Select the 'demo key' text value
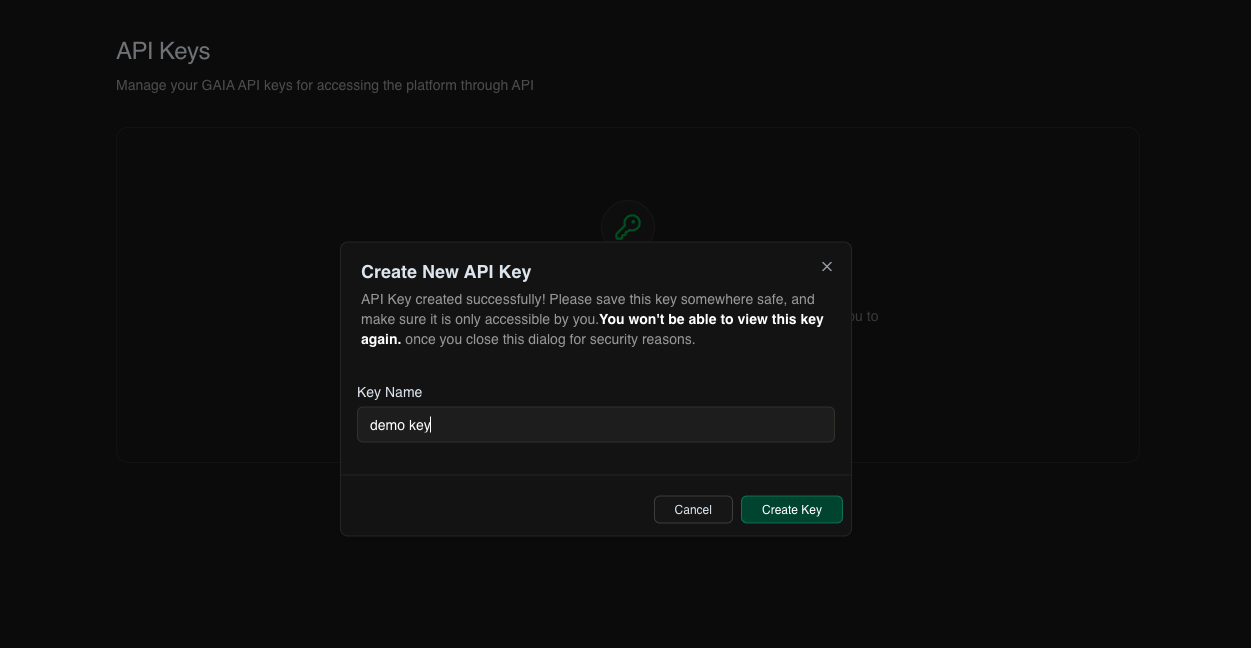1251x648 pixels. tap(399, 424)
